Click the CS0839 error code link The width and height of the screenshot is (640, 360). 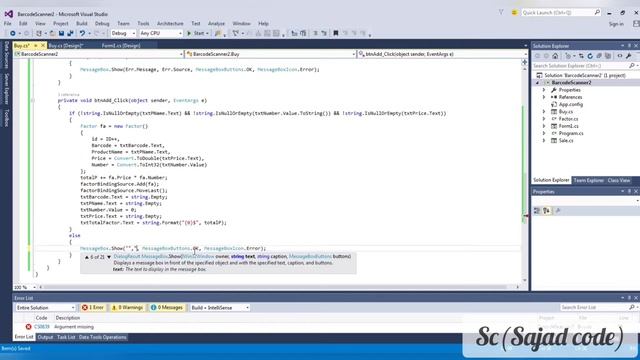coord(42,327)
